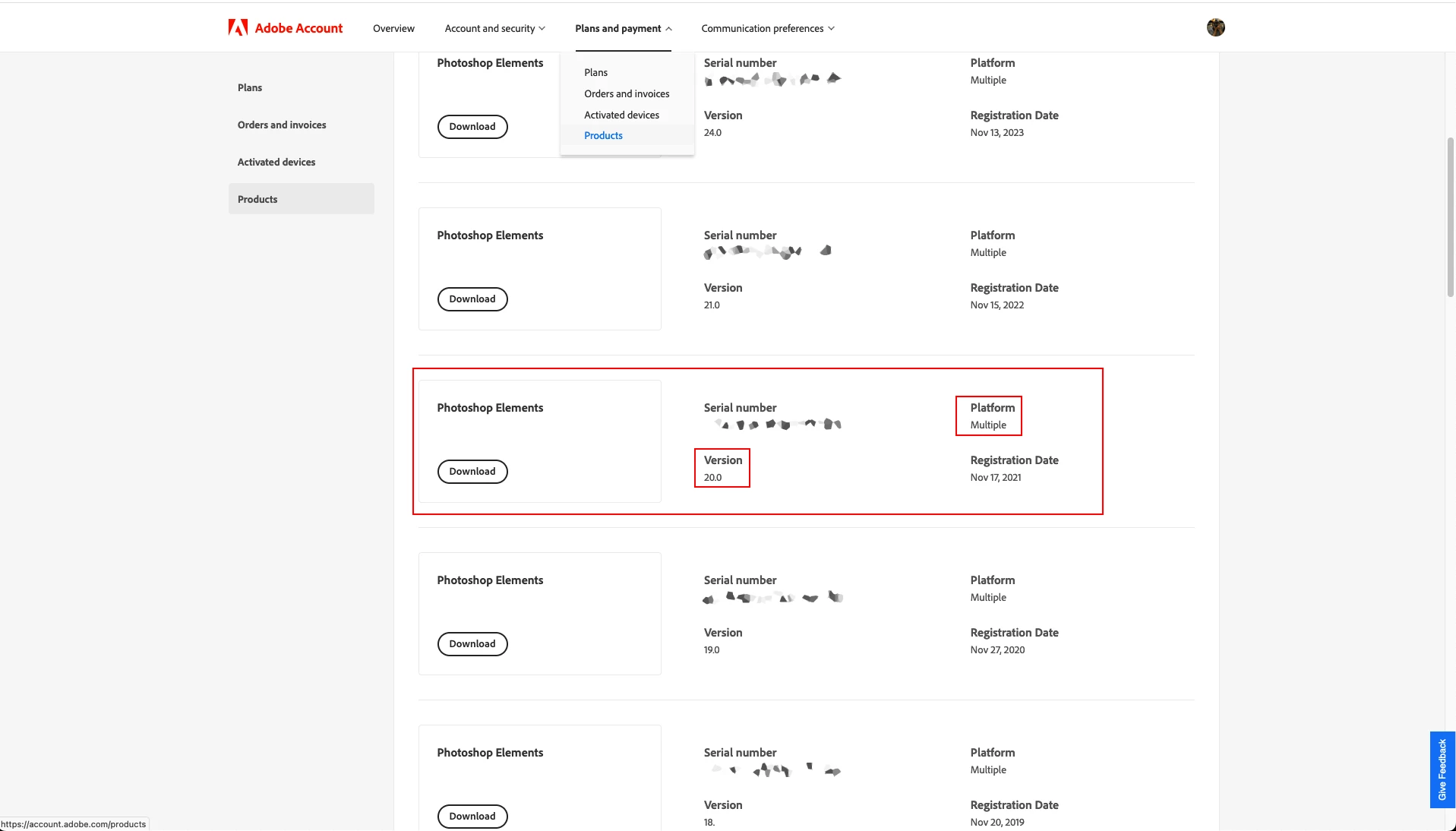The image size is (1456, 831).
Task: Click the version value 19.0
Action: [x=712, y=649]
